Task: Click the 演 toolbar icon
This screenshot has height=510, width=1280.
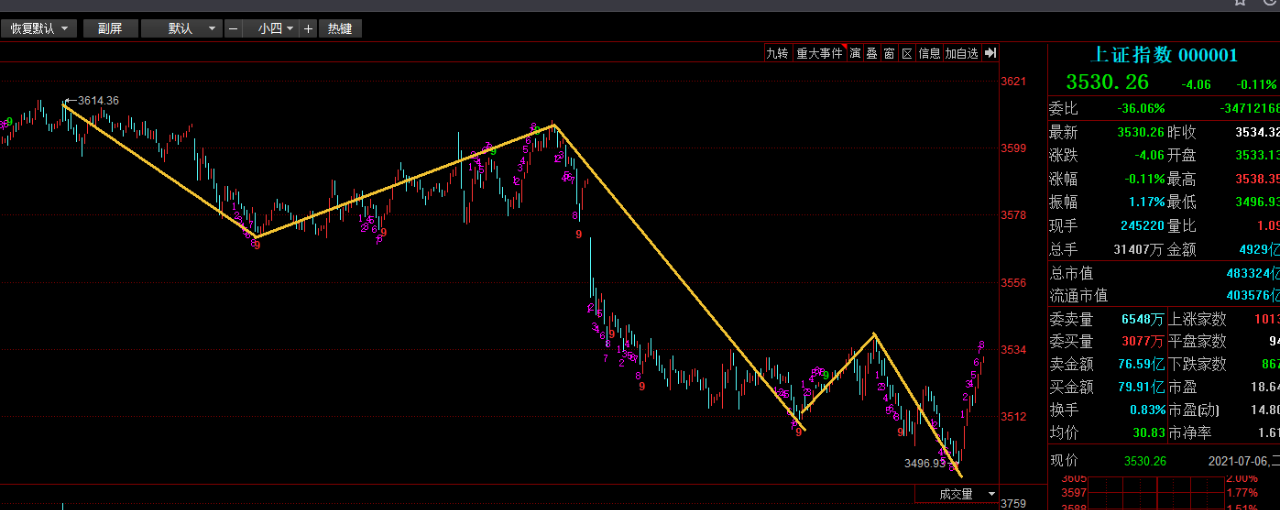Action: [x=855, y=53]
